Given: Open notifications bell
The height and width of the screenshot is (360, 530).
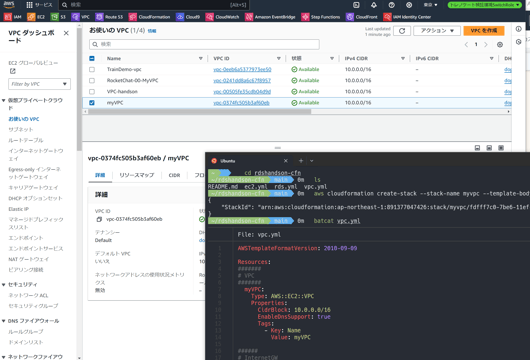Looking at the screenshot, I should (x=374, y=5).
